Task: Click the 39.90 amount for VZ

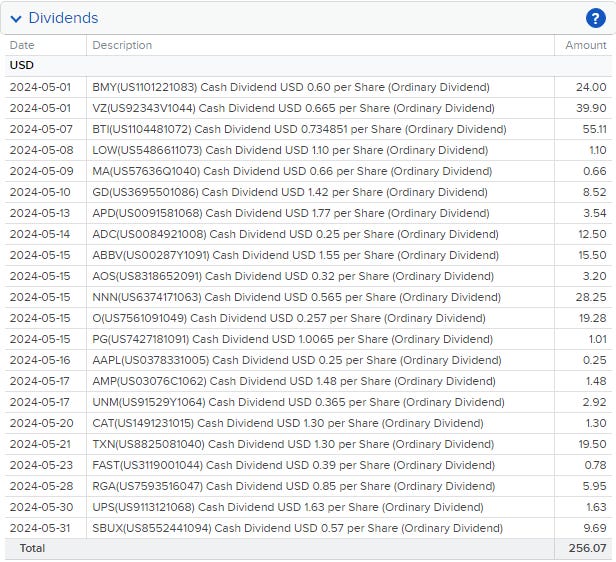Action: click(x=591, y=108)
